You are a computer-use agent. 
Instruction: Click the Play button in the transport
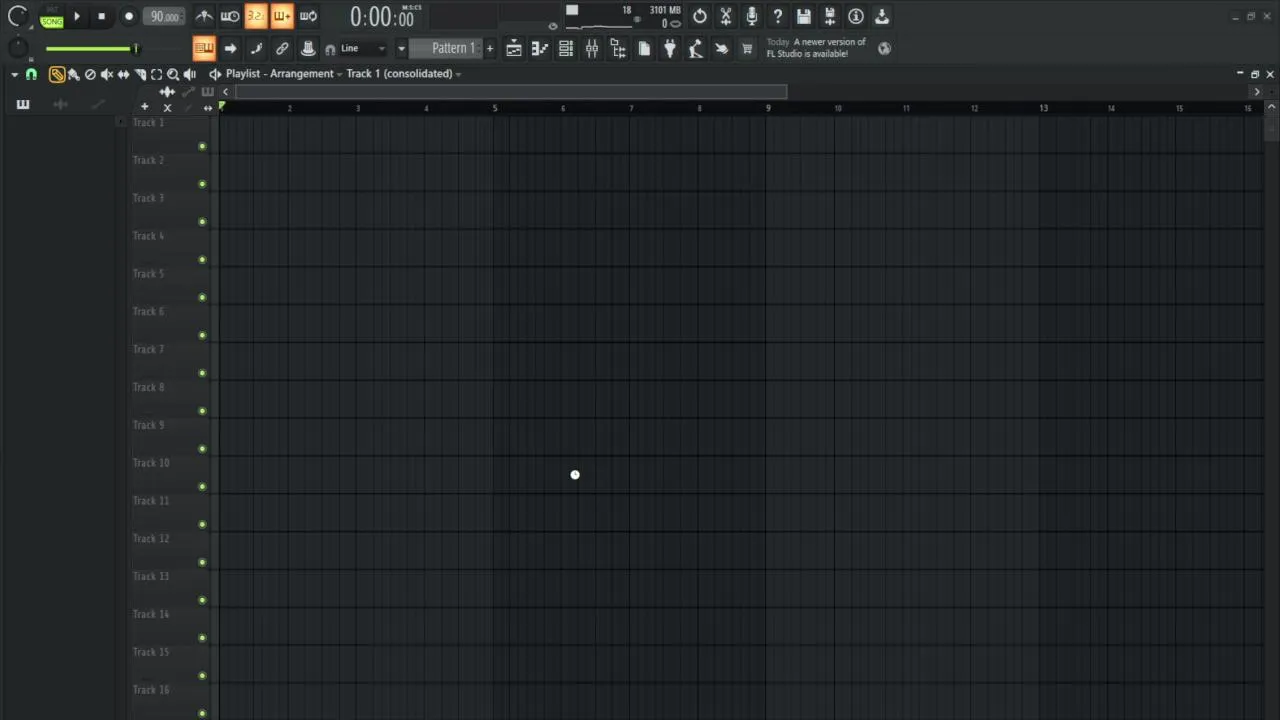77,17
